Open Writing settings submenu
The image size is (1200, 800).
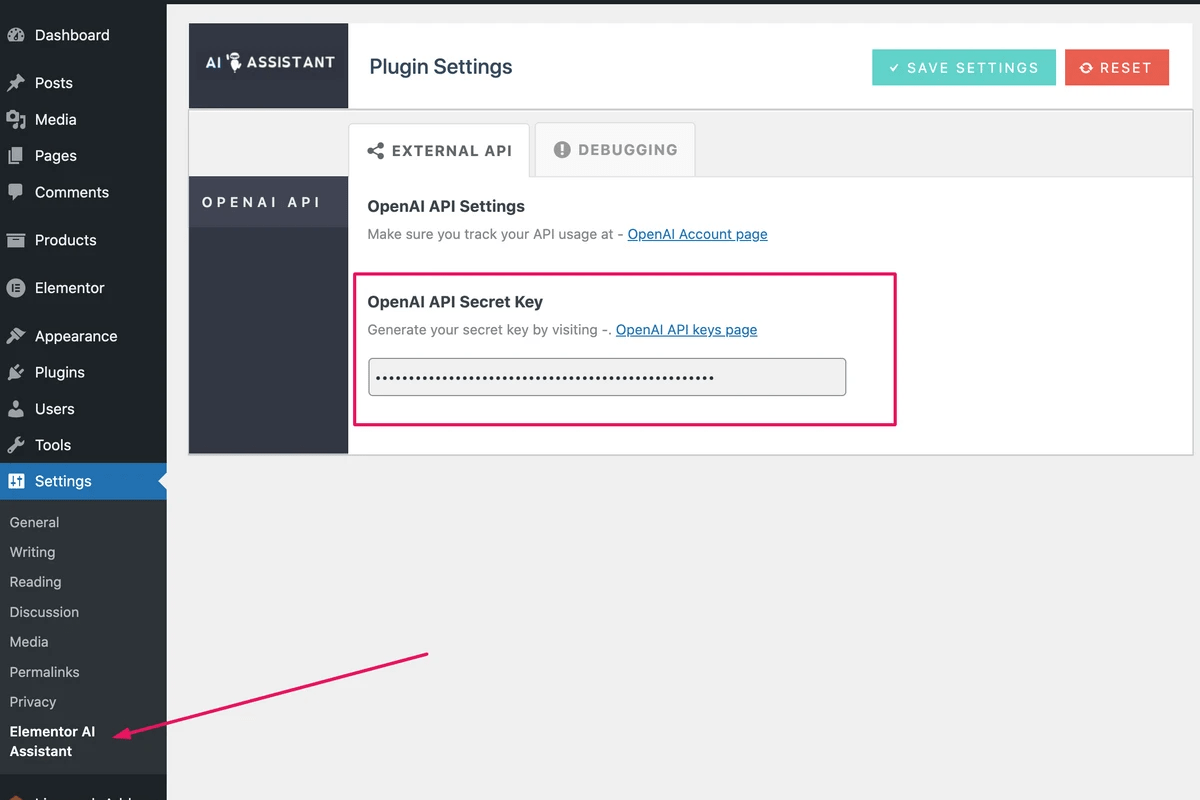tap(32, 552)
